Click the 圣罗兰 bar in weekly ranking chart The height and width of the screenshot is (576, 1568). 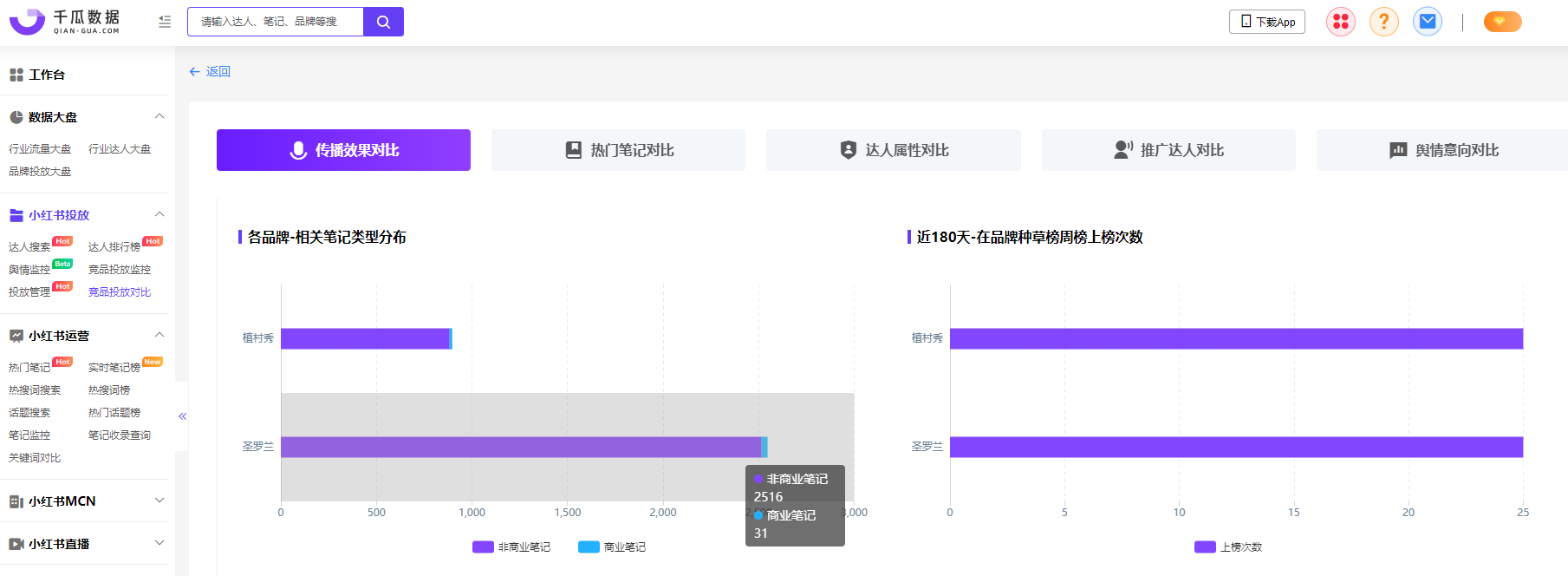click(1236, 447)
